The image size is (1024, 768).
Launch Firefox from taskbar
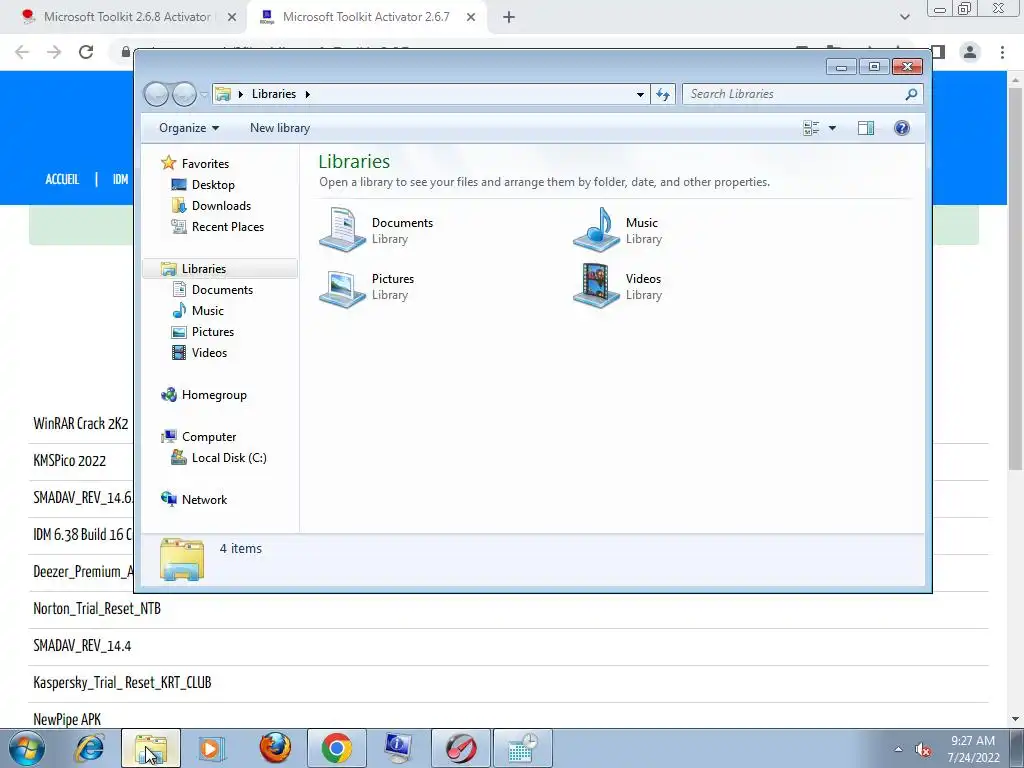pos(275,748)
